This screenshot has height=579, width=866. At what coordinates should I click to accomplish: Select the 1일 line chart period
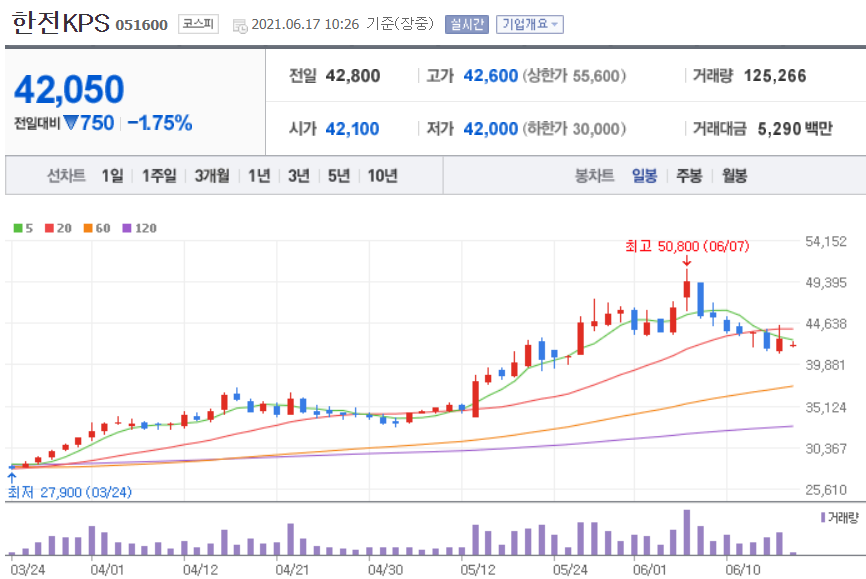(x=113, y=176)
